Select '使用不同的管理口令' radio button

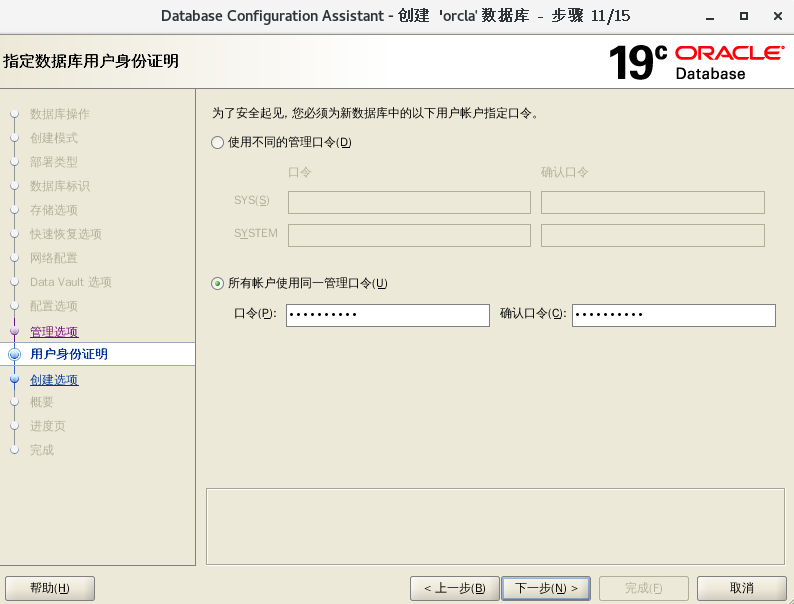click(218, 143)
